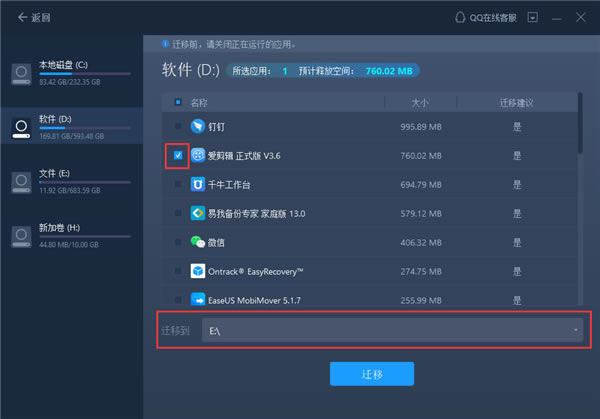Click the bell icon beside QQ在线客服
The height and width of the screenshot is (419, 600).
[x=460, y=17]
